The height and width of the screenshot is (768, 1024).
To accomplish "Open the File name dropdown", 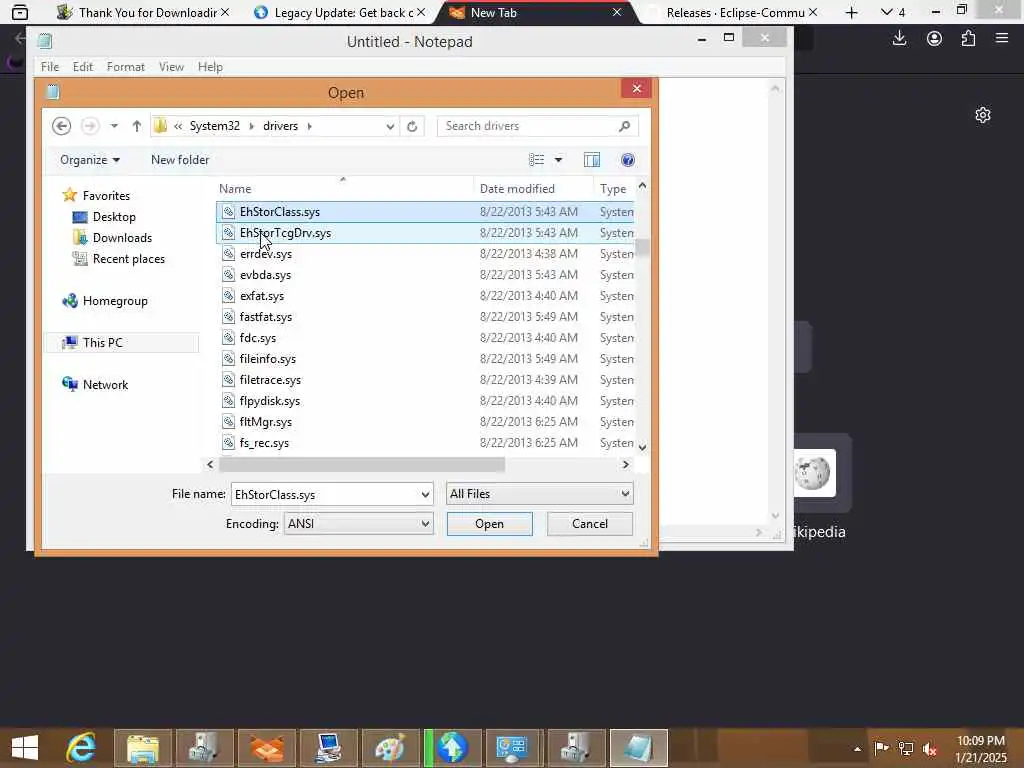I will [x=425, y=494].
